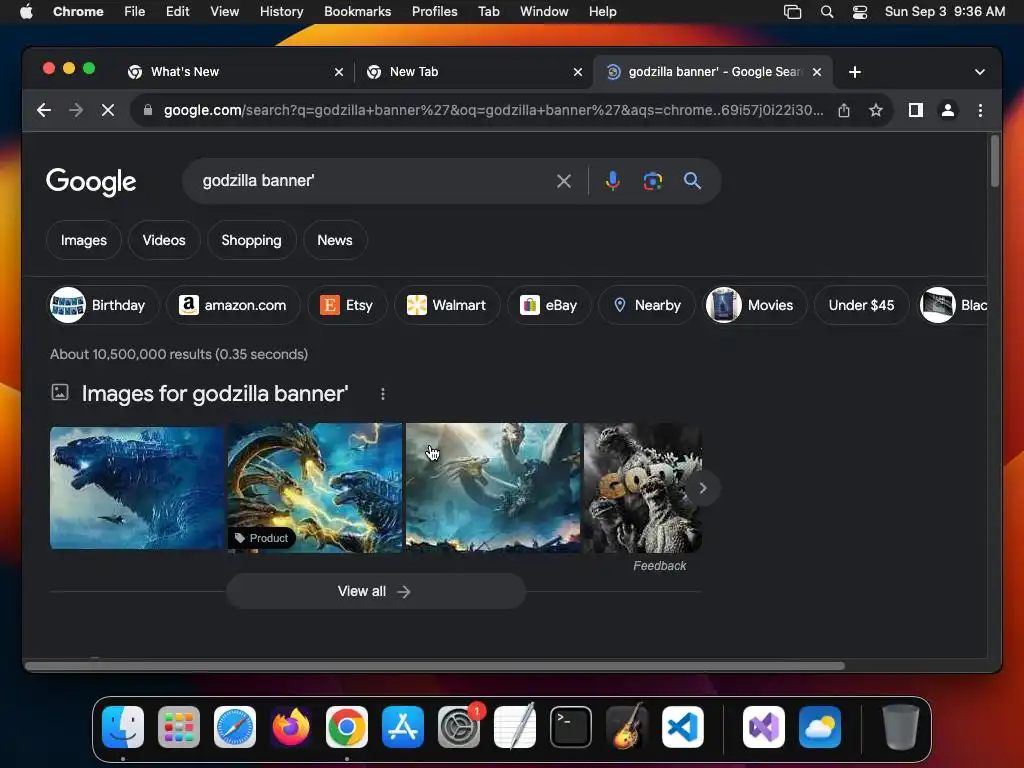Screen dimensions: 1024x768
Task: Click View all images button
Action: tap(376, 592)
